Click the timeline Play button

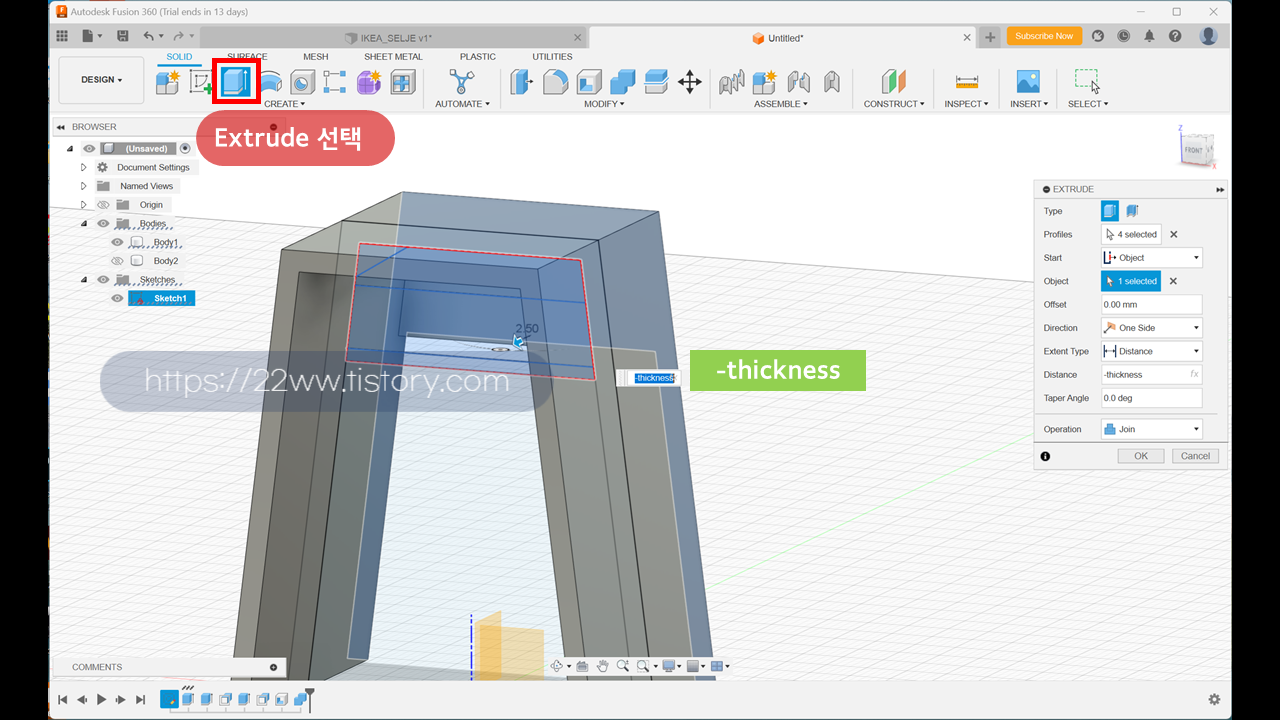coord(101,700)
